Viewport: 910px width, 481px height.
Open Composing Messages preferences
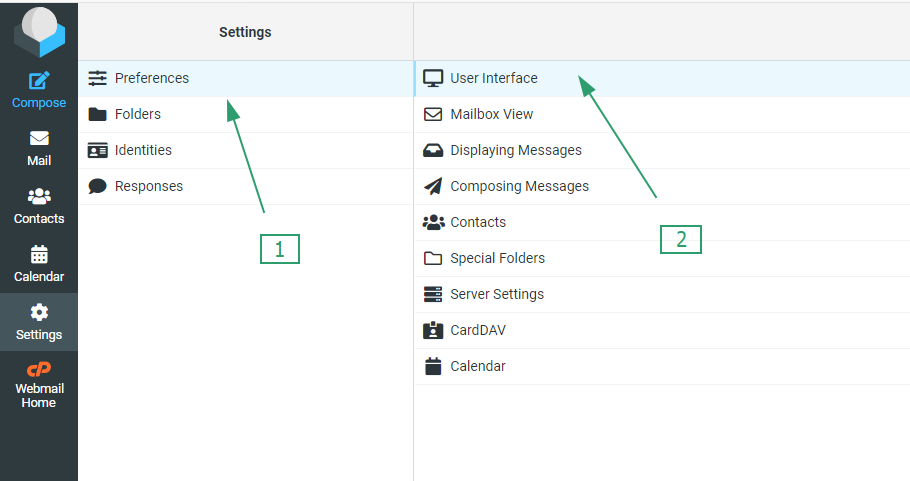(519, 186)
